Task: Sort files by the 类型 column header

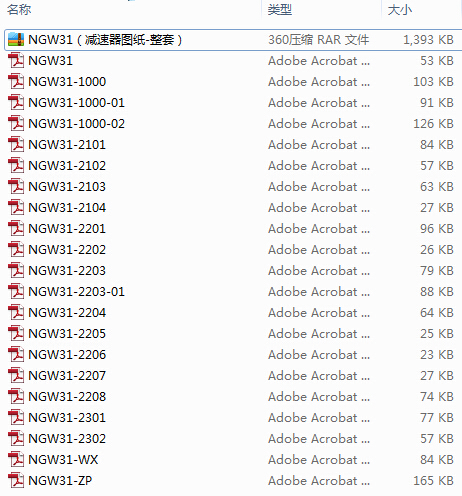Action: (280, 10)
